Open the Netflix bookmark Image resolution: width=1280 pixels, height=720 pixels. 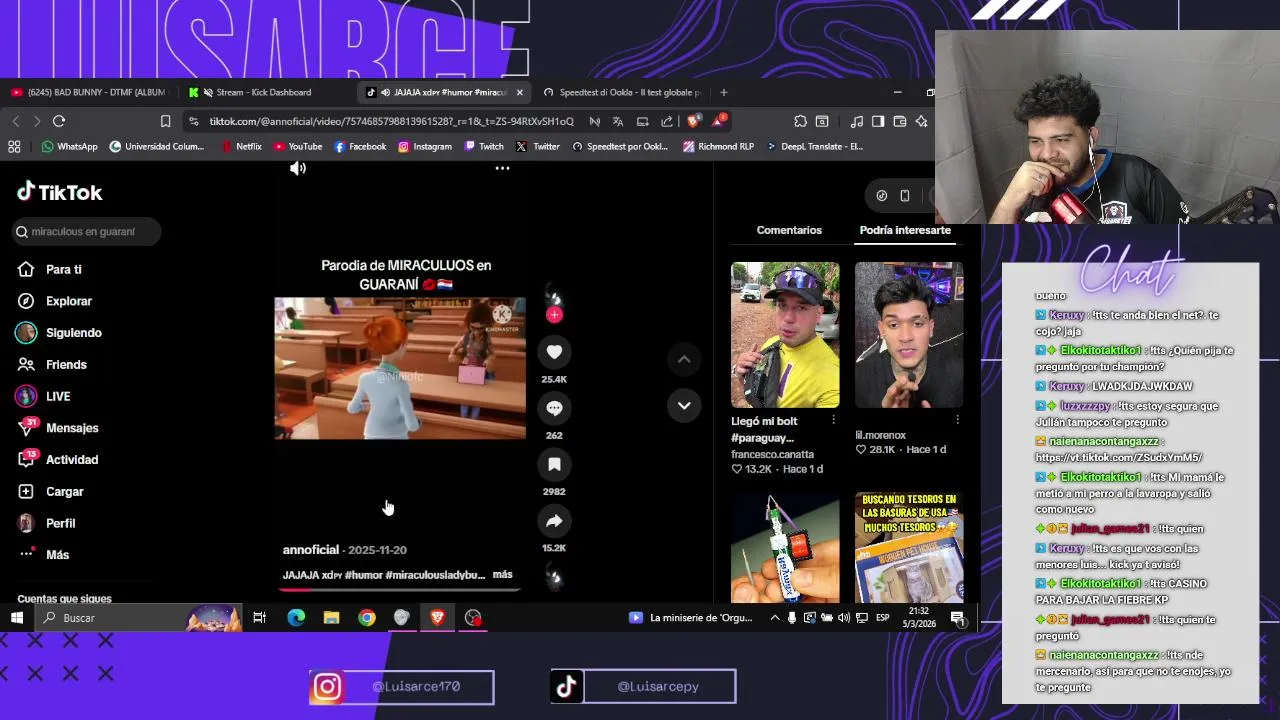pyautogui.click(x=241, y=146)
